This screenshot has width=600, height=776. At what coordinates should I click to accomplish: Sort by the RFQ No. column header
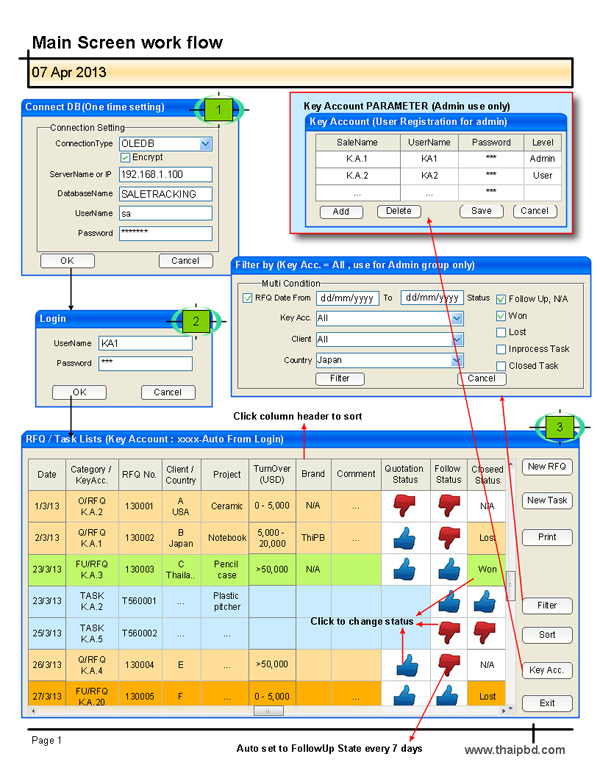pyautogui.click(x=140, y=474)
